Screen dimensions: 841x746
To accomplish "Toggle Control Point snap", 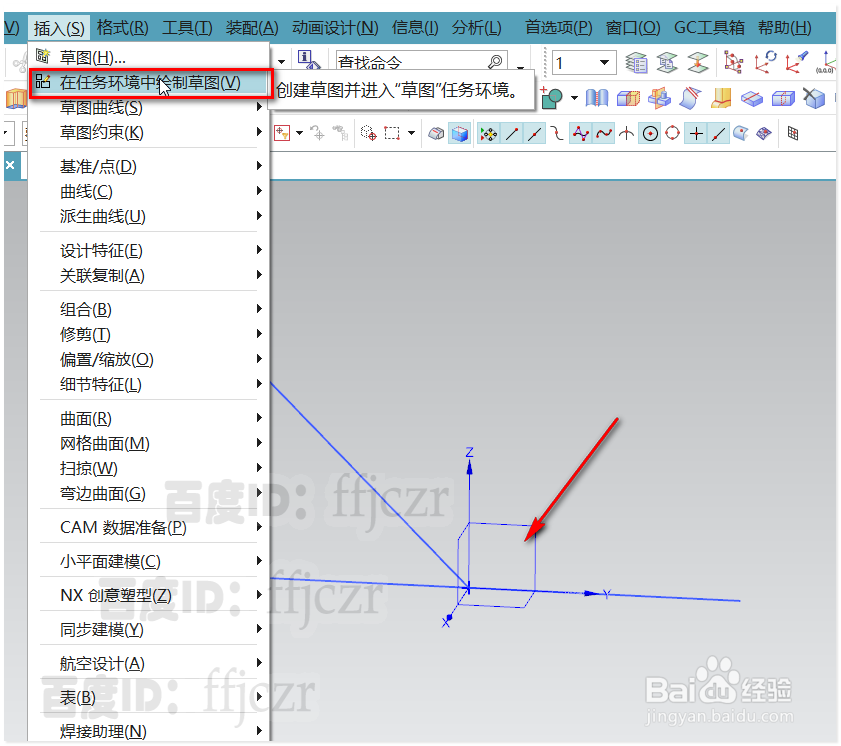I will (557, 134).
